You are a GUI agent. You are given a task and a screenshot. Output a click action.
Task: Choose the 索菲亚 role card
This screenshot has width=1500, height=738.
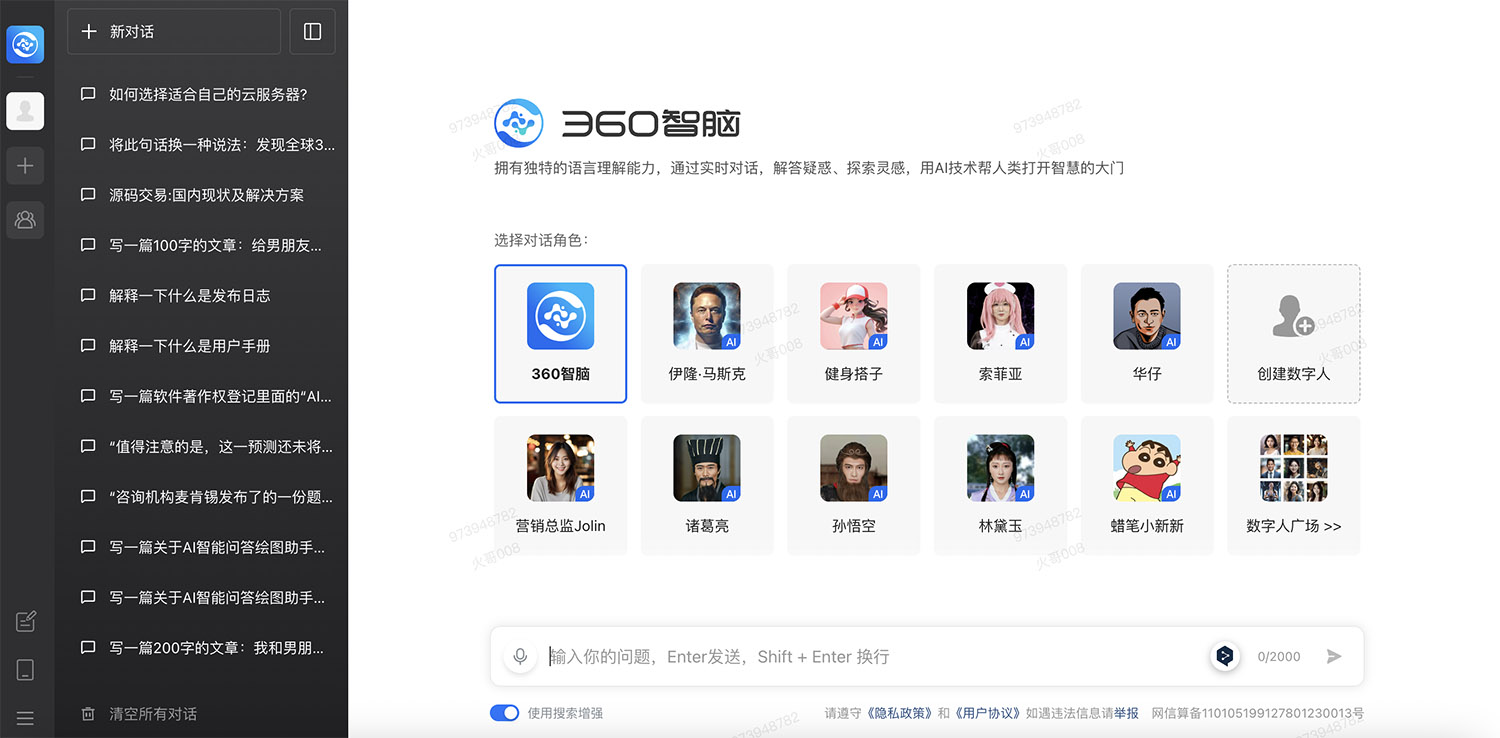pos(1000,334)
